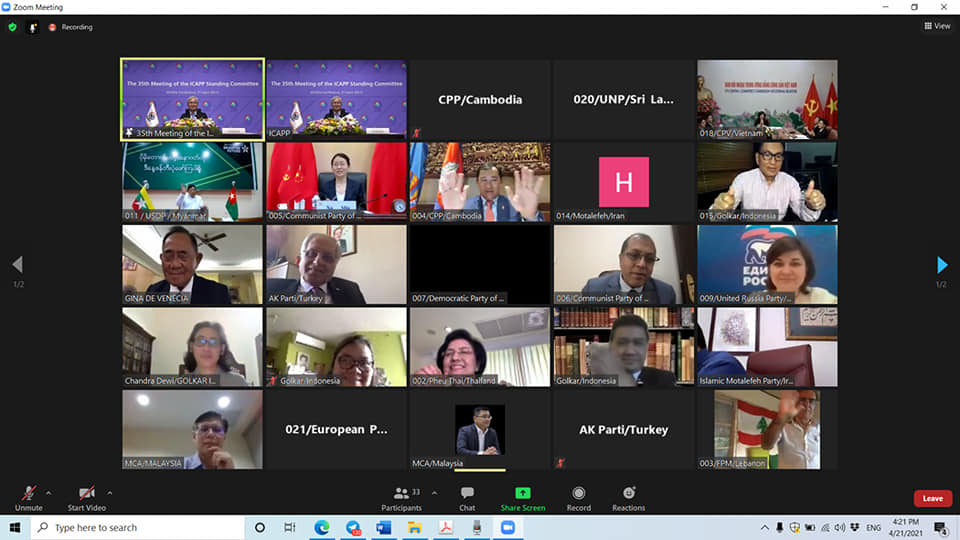Open Adobe Acrobat from taskbar
This screenshot has height=540, width=960.
pos(446,527)
